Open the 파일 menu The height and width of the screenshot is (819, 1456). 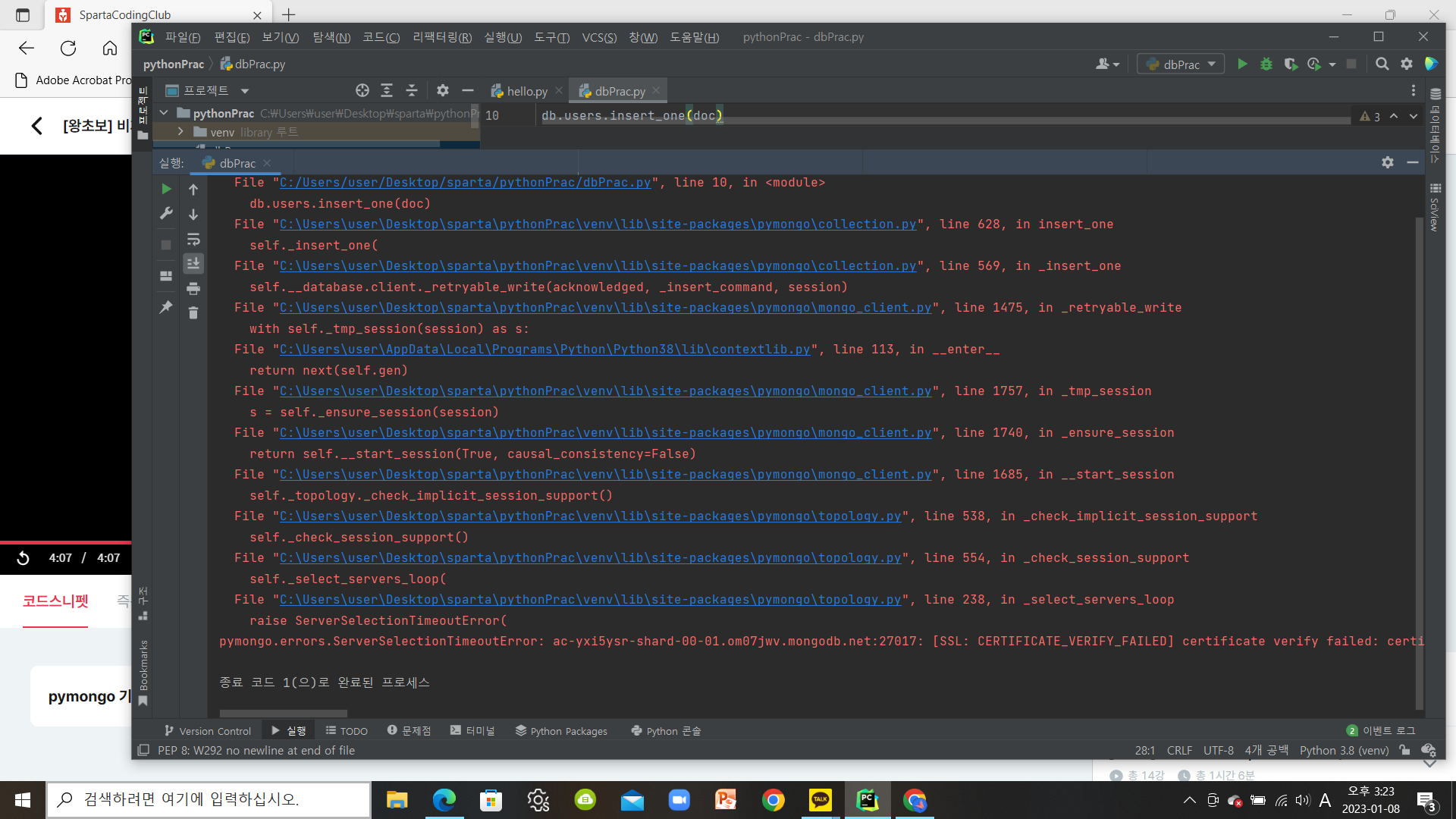(183, 37)
